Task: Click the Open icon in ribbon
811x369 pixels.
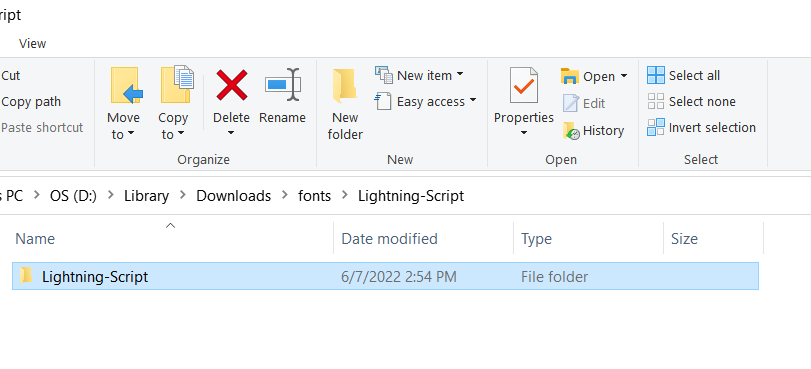Action: 569,76
